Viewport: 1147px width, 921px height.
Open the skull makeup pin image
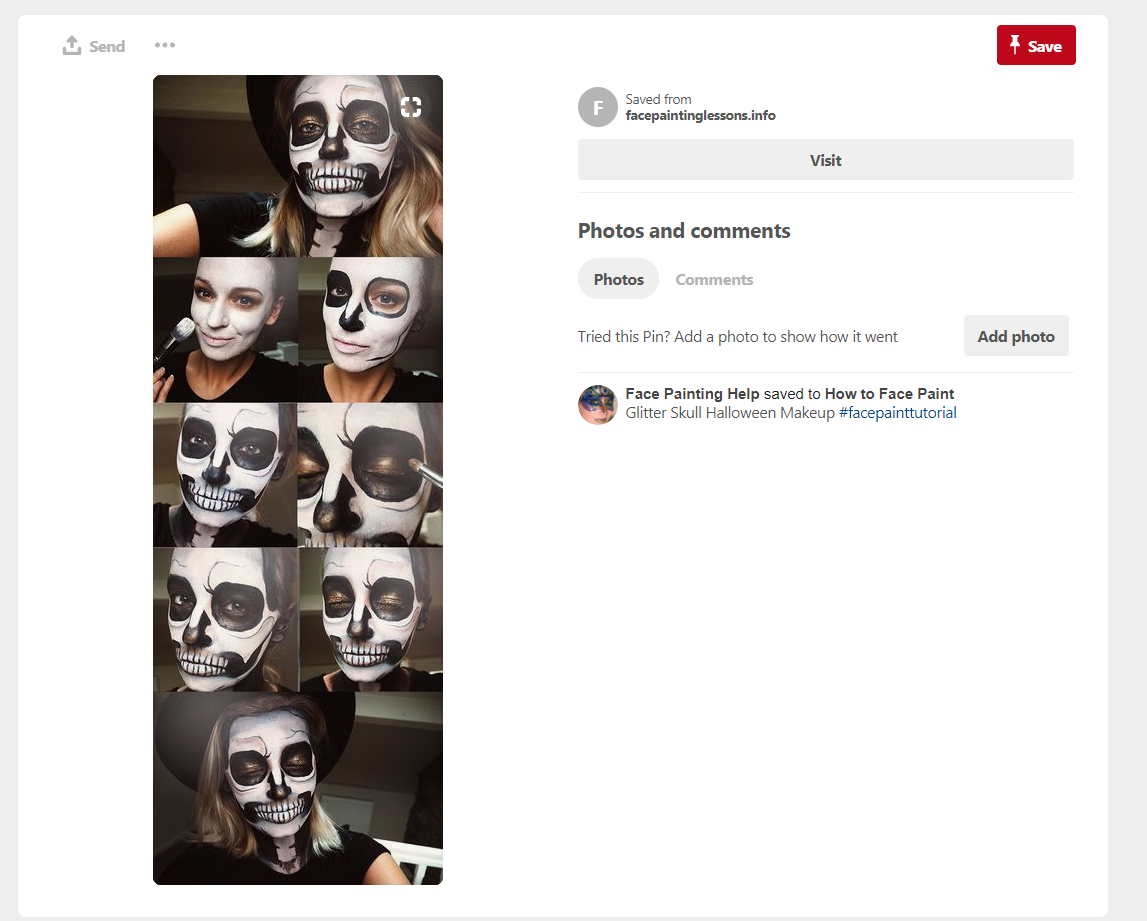pyautogui.click(x=298, y=480)
